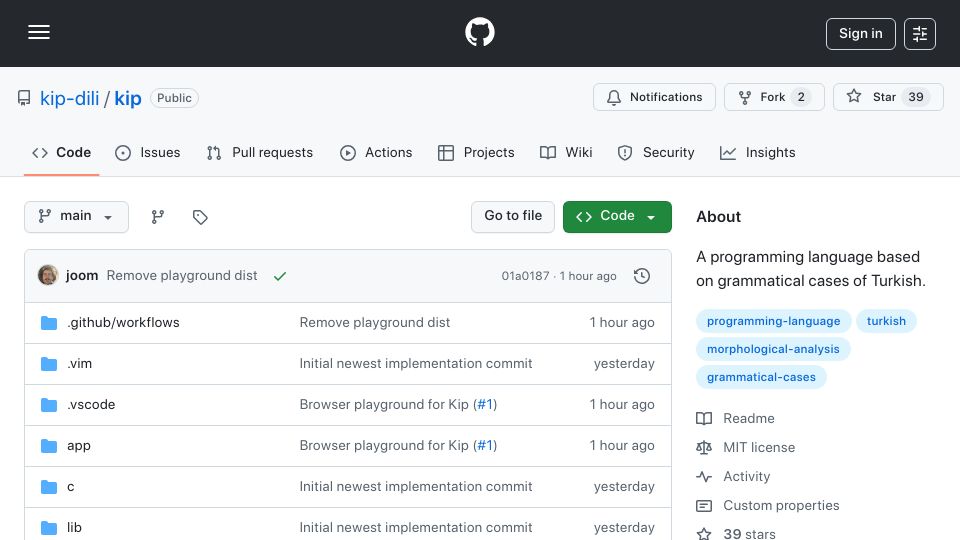
Task: Open .github/workflows commit message link
Action: click(375, 323)
